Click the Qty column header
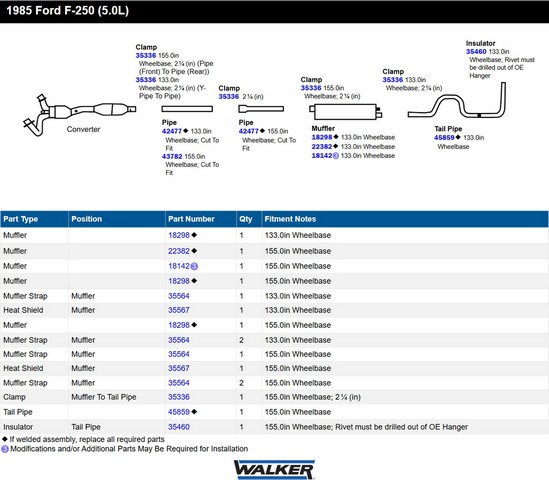This screenshot has width=549, height=480. click(249, 219)
